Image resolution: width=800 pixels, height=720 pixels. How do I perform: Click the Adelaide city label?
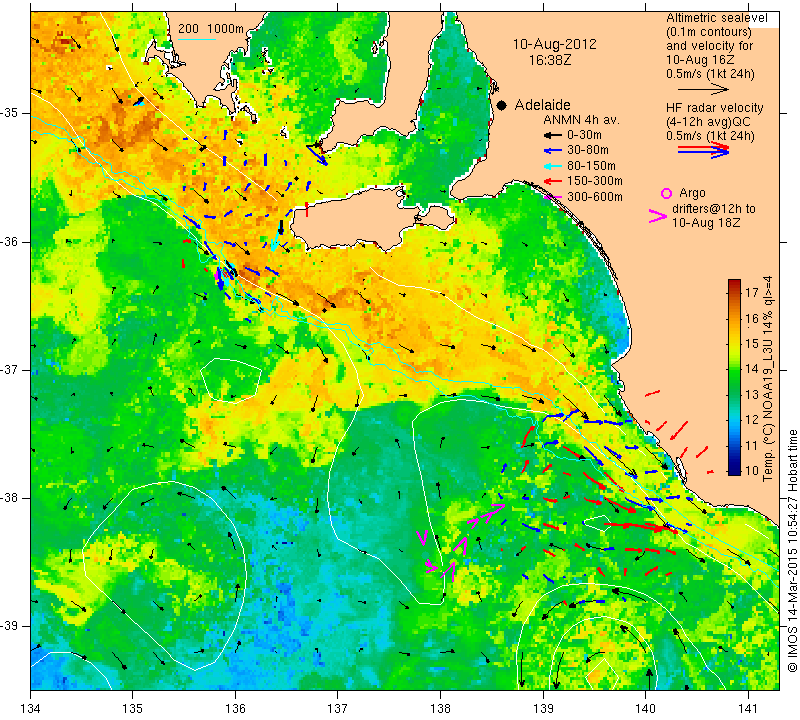pyautogui.click(x=542, y=105)
